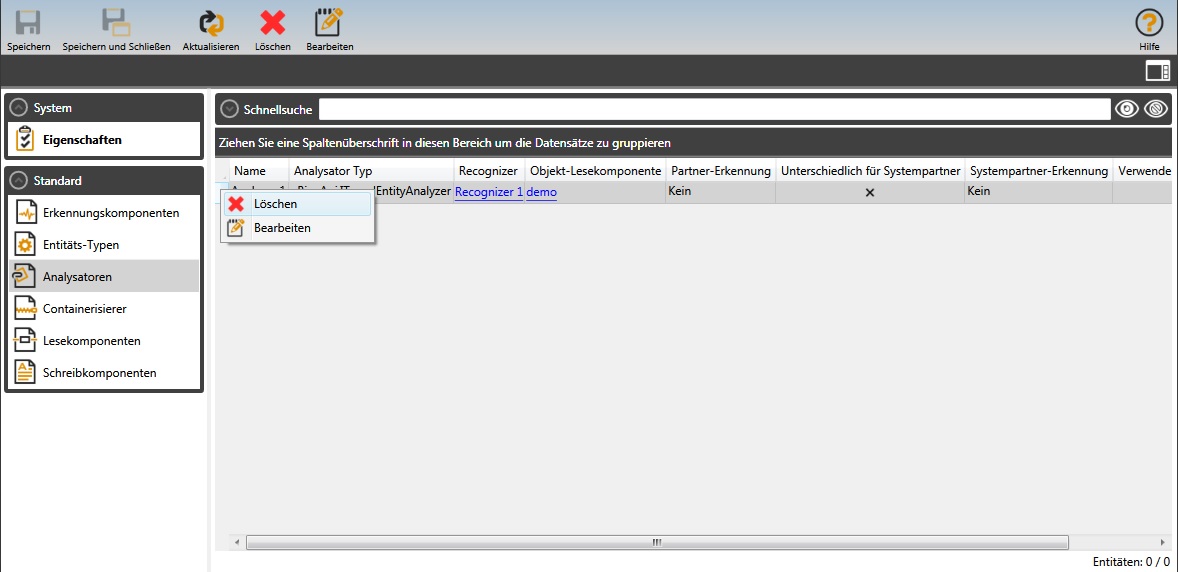Click the horizontal scrollbar thumb
This screenshot has height=572, width=1178.
pyautogui.click(x=656, y=542)
